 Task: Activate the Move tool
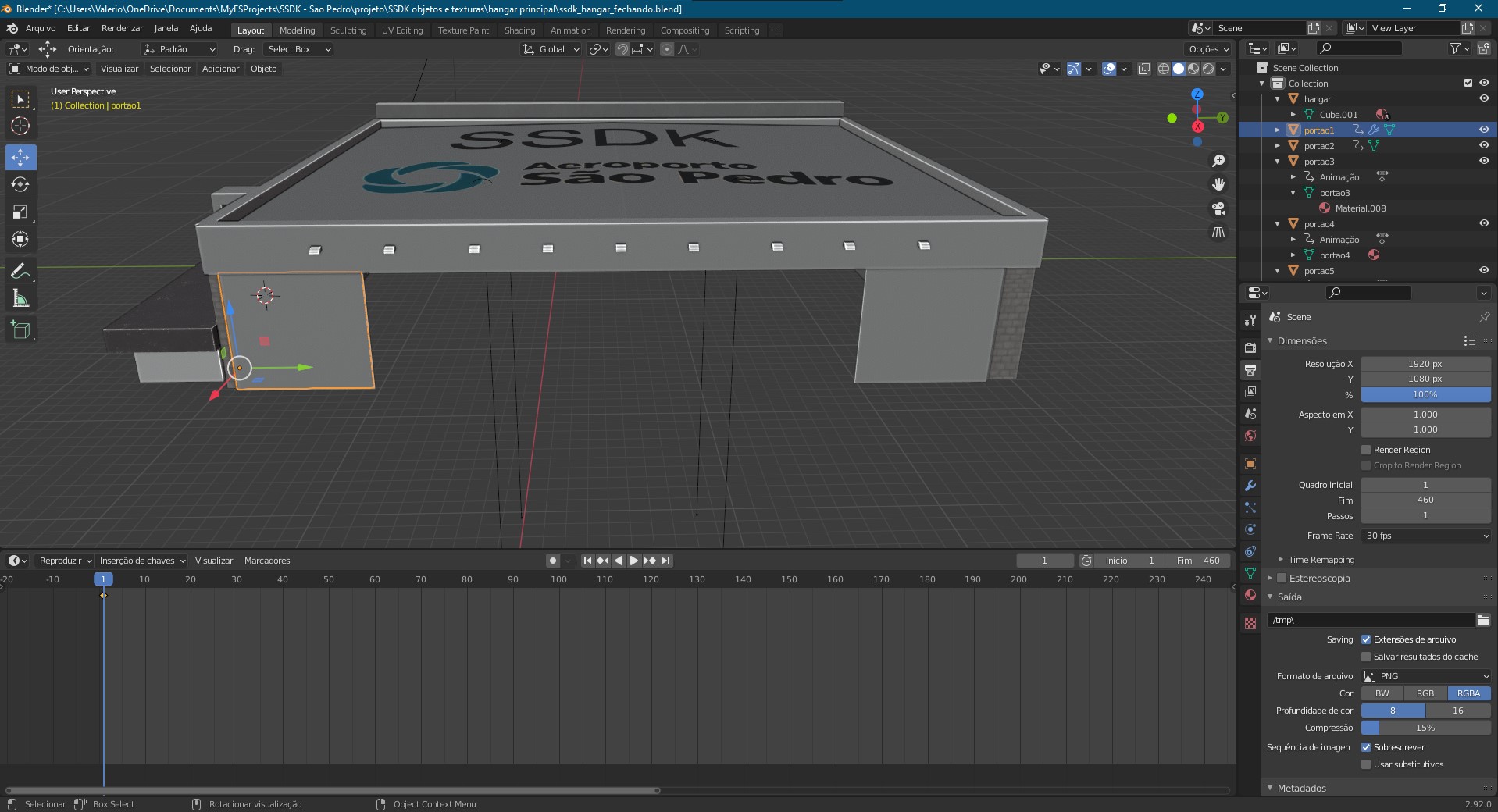[20, 157]
